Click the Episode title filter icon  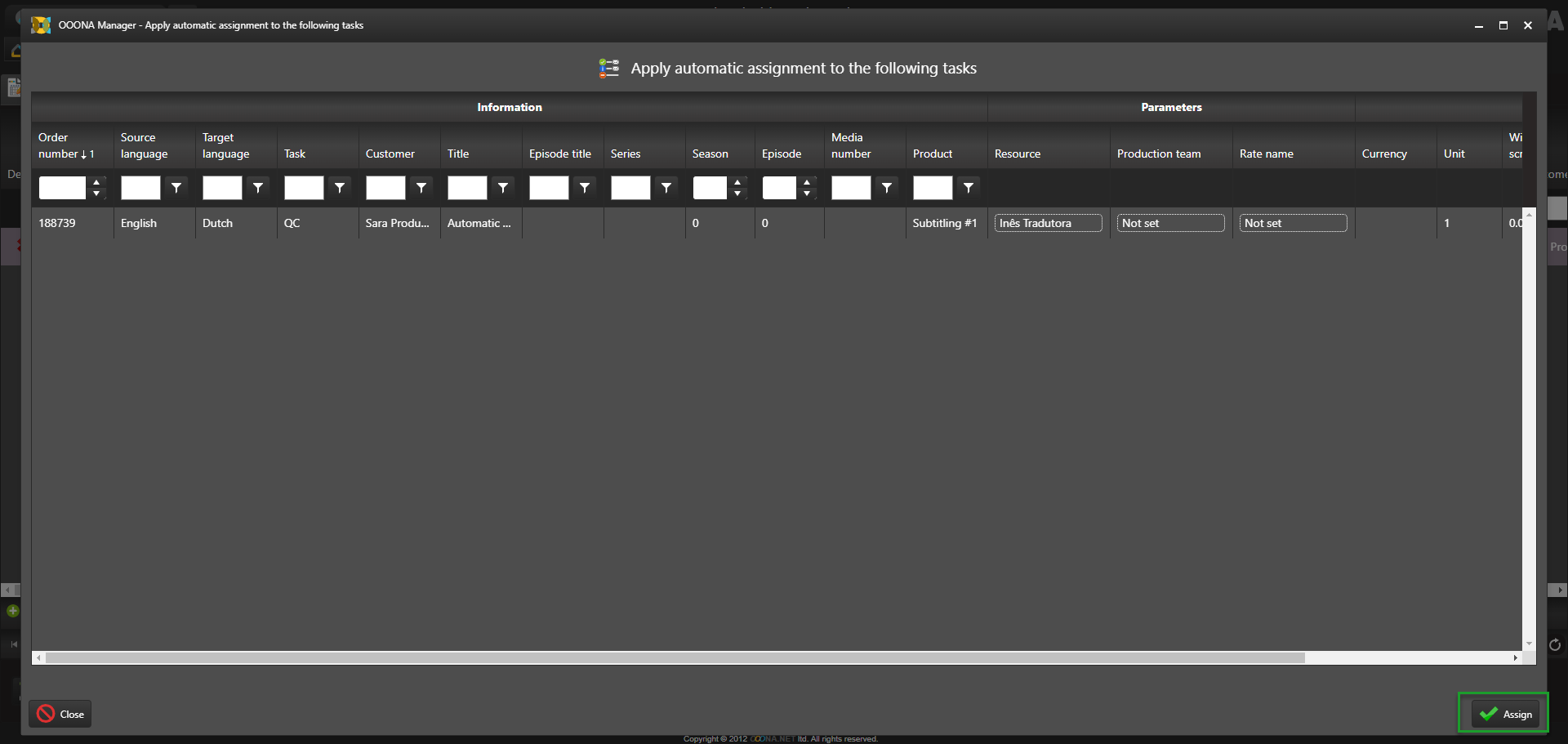pos(585,188)
